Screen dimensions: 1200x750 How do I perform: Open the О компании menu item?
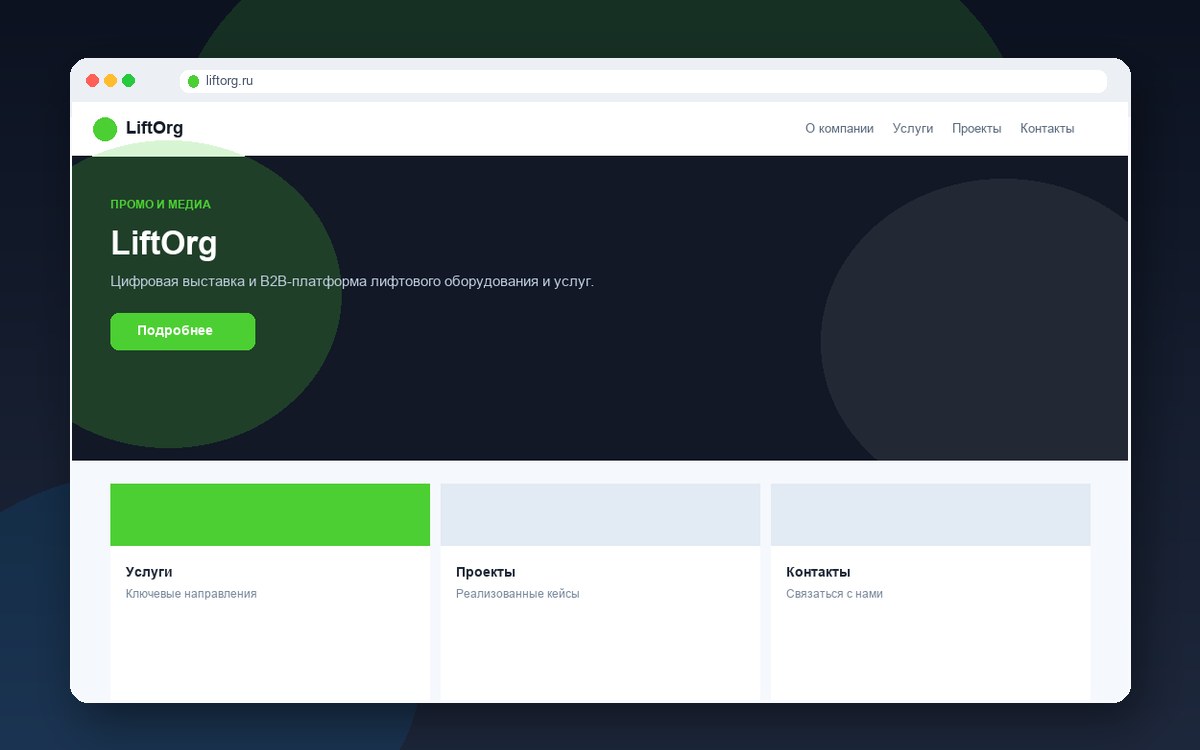click(839, 129)
